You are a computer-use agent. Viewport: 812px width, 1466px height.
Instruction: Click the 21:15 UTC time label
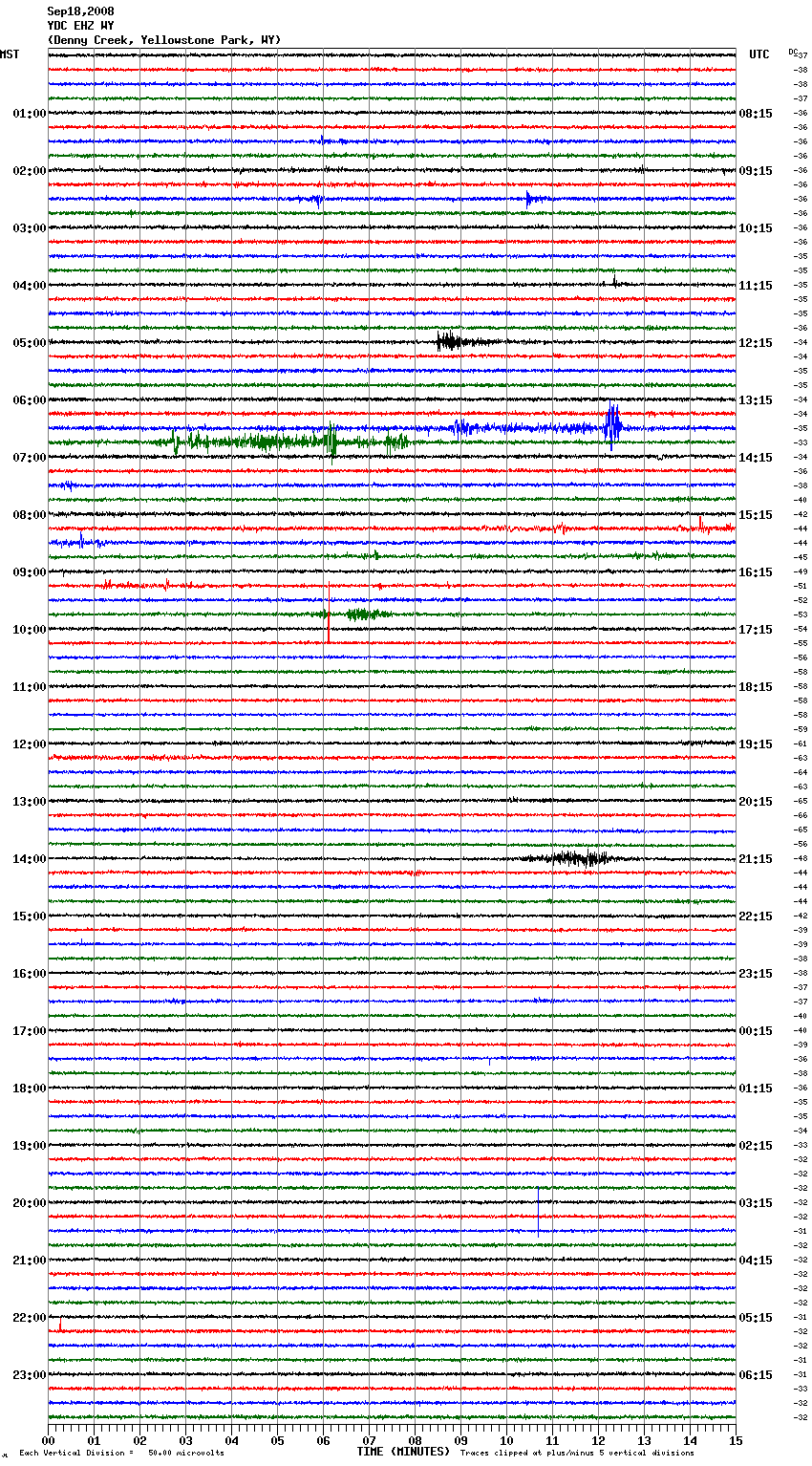pos(756,859)
